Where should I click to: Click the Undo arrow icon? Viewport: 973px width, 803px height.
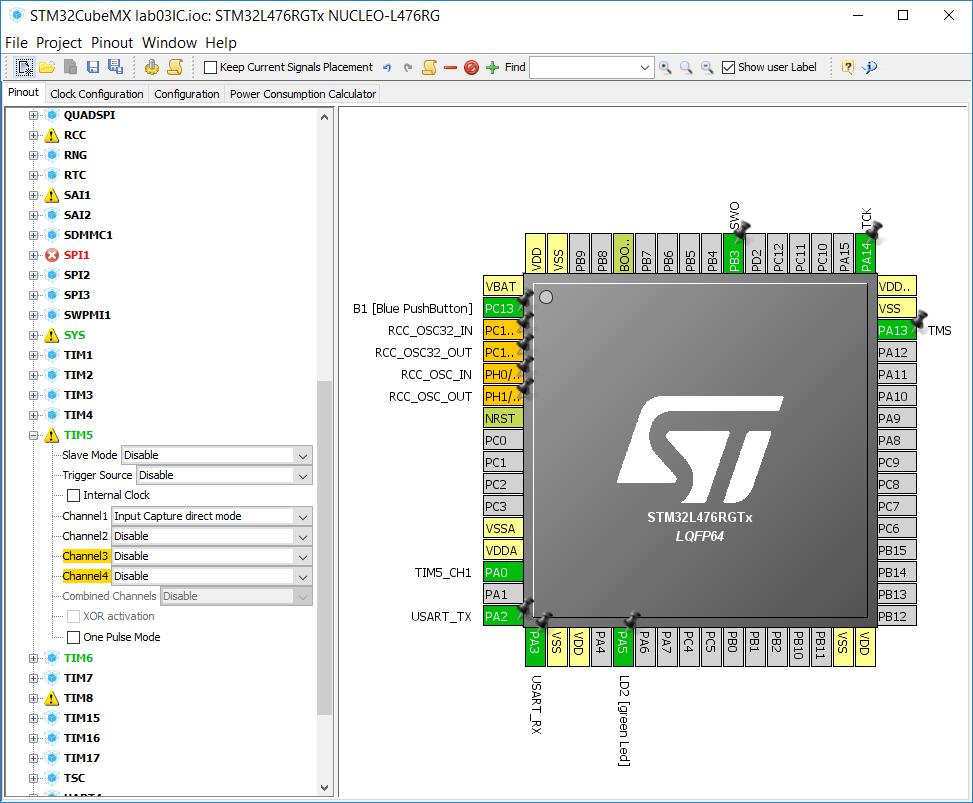click(387, 68)
